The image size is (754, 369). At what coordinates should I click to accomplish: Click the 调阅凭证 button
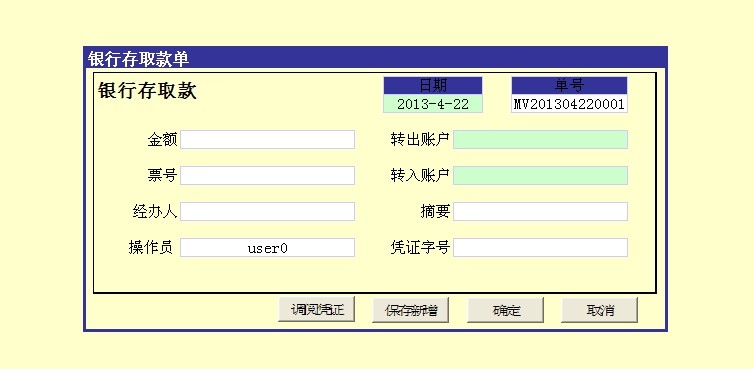(317, 310)
